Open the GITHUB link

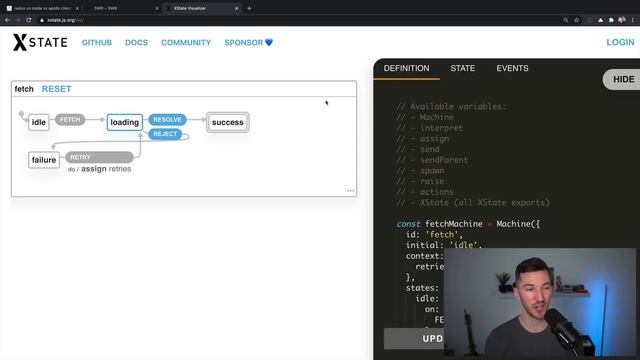click(97, 42)
